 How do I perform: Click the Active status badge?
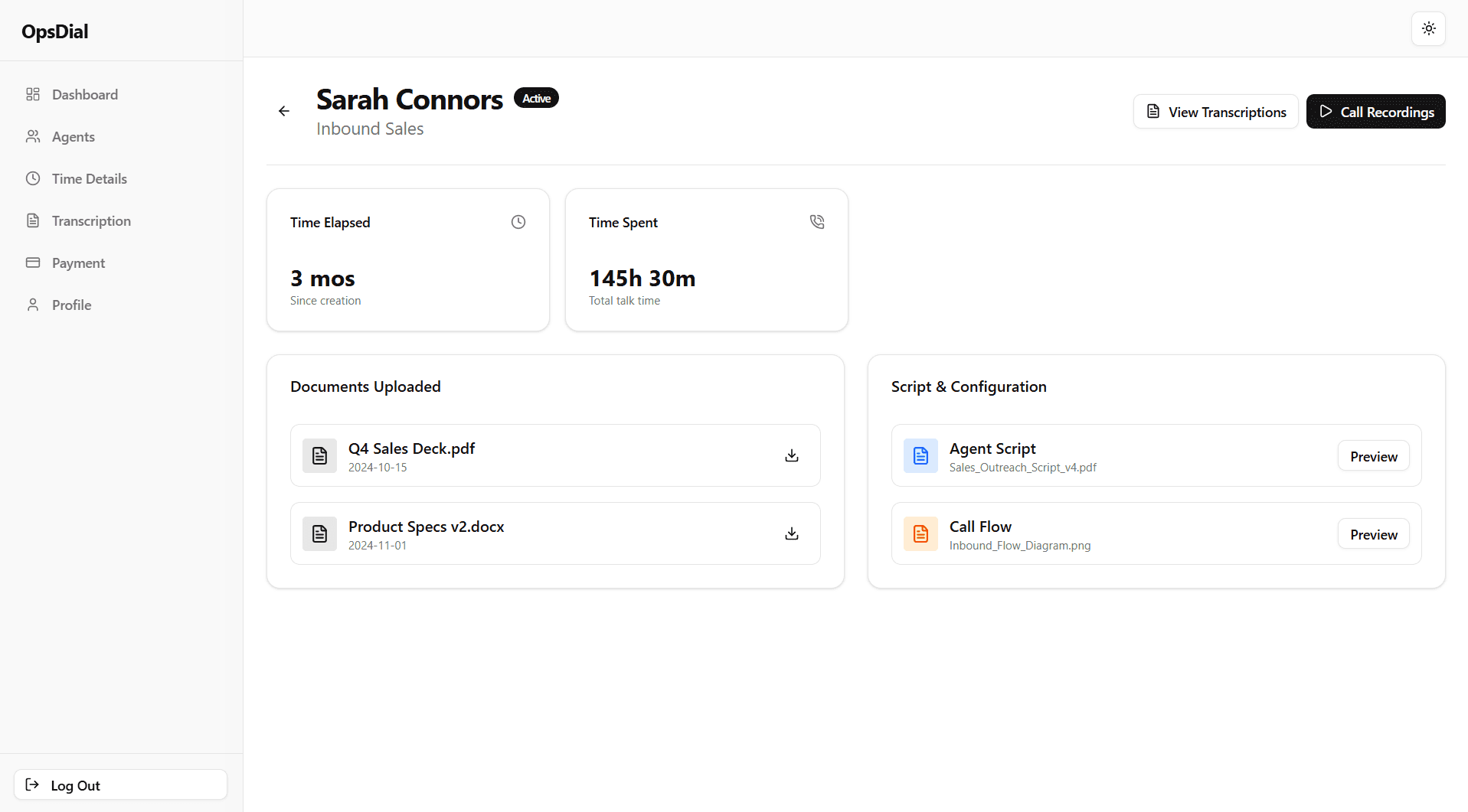pyautogui.click(x=535, y=97)
